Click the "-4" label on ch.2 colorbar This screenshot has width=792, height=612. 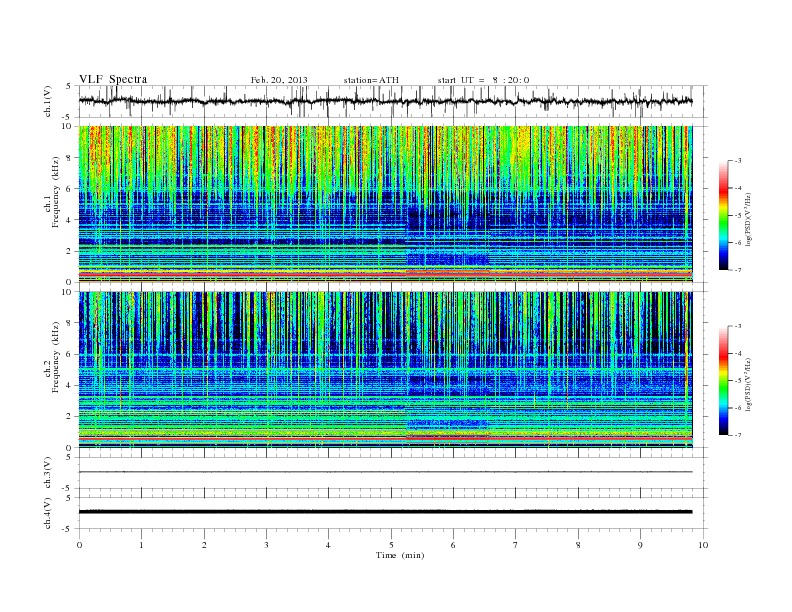(737, 353)
